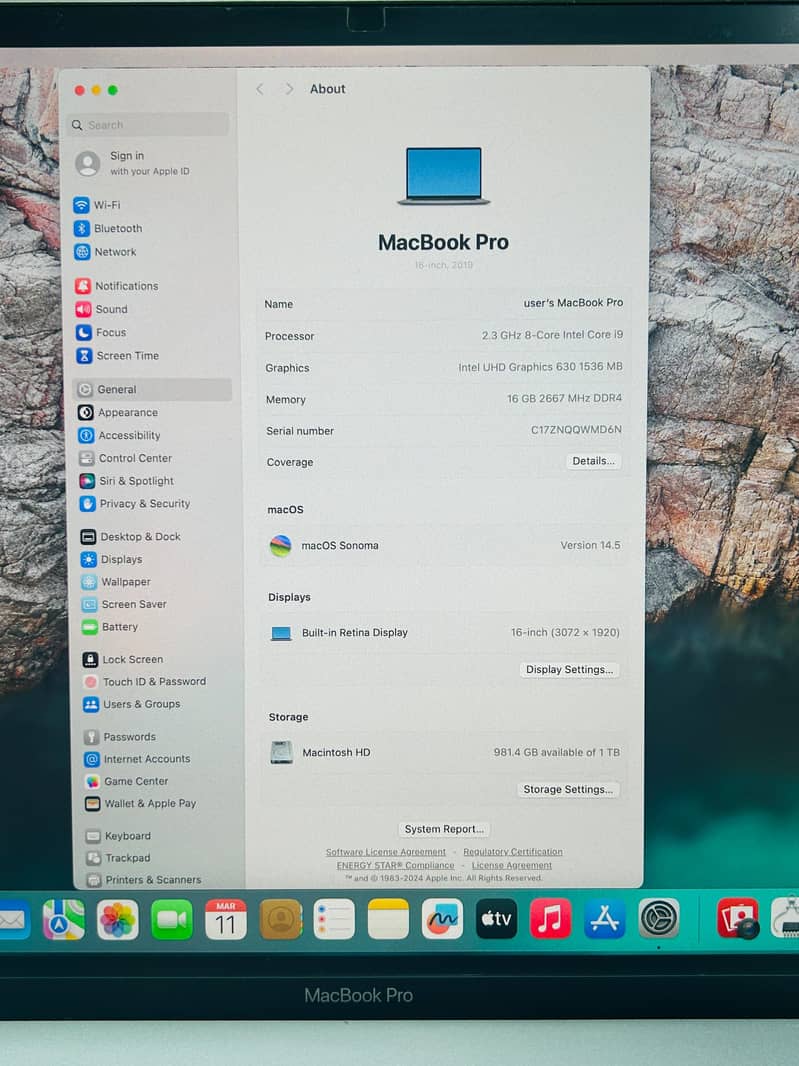Open the License Agreement link

click(x=512, y=865)
